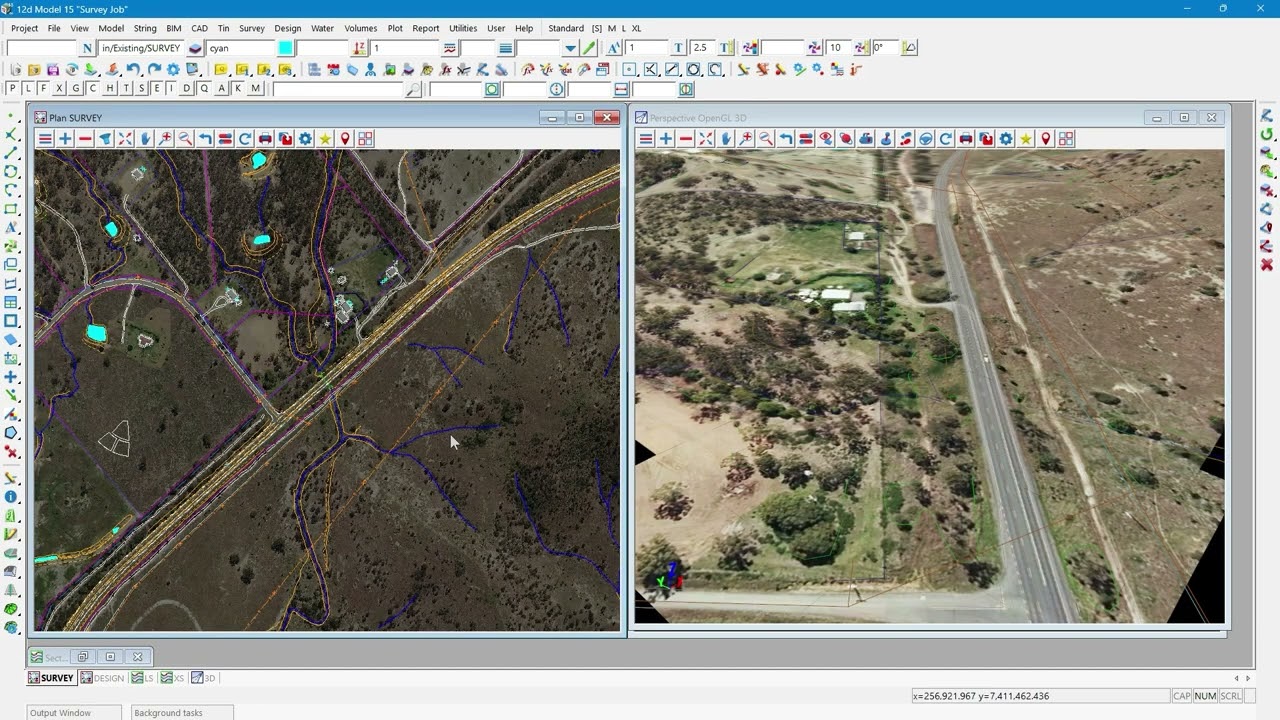This screenshot has width=1280, height=720.
Task: Toggle the L snap button
Action: point(28,89)
